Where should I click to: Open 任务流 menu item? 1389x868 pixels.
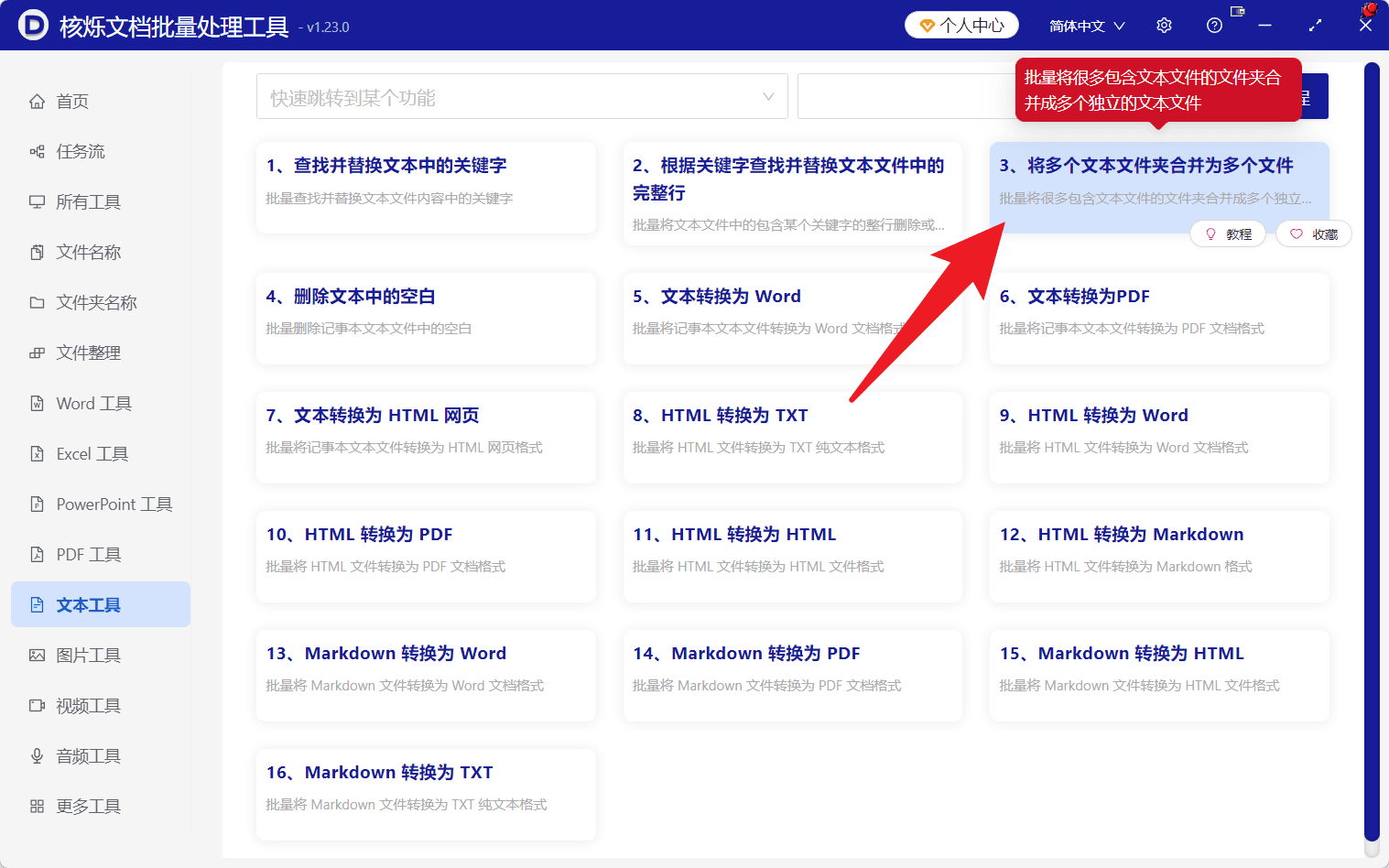click(101, 152)
